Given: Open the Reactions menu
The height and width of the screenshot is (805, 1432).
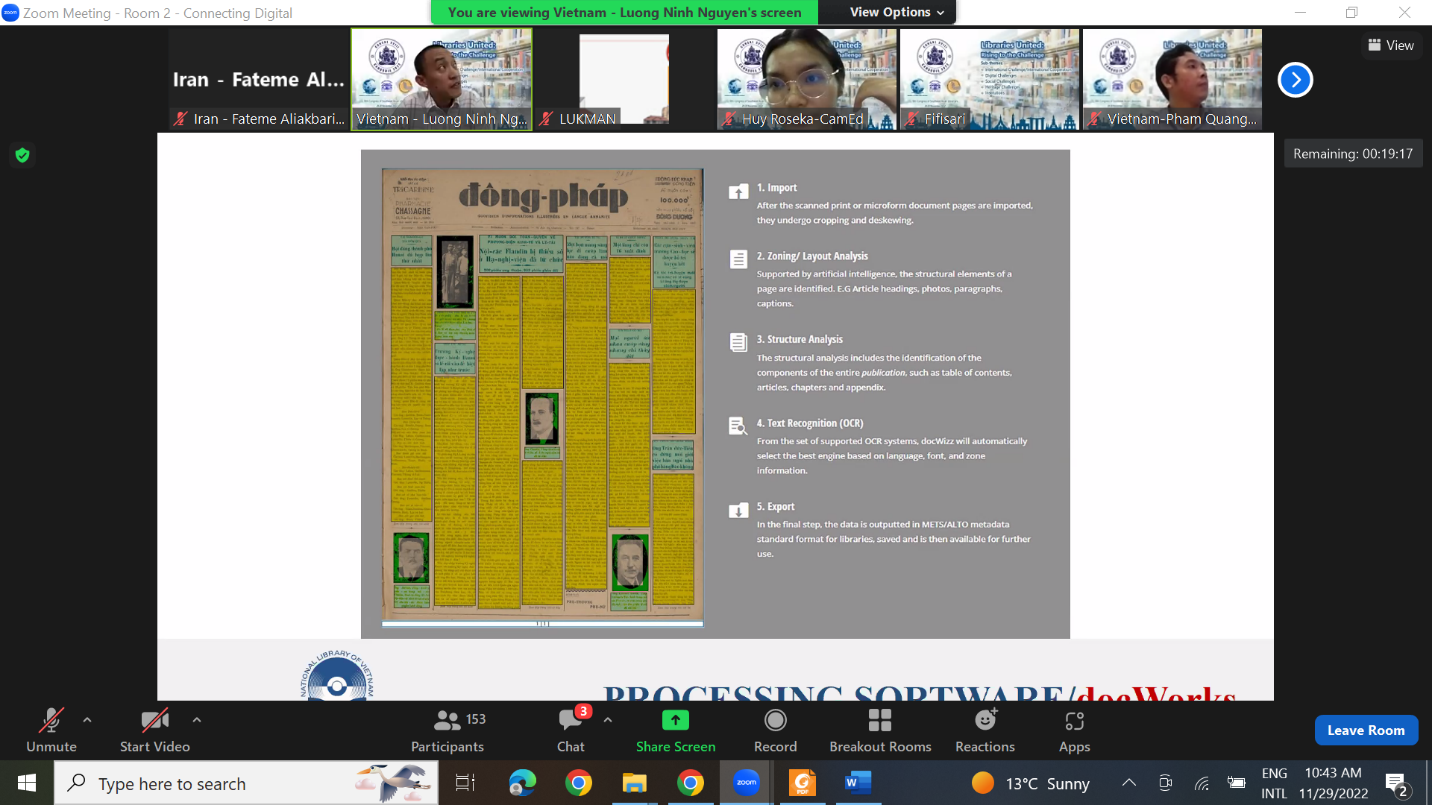Looking at the screenshot, I should click(985, 730).
